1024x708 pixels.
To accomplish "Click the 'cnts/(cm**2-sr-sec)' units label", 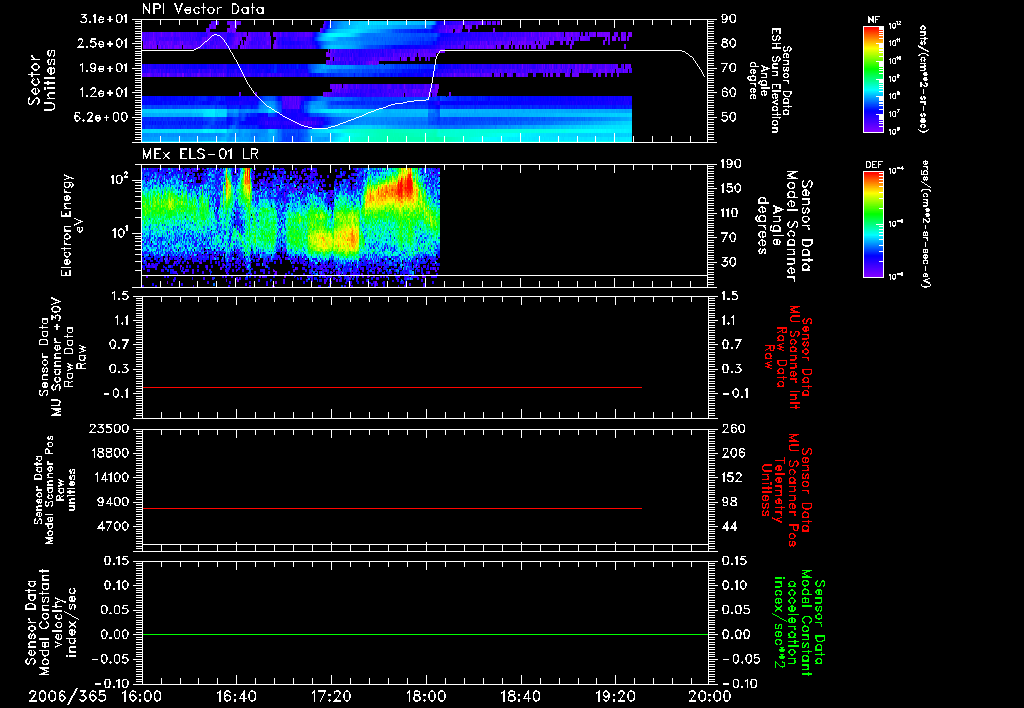I will tap(923, 79).
